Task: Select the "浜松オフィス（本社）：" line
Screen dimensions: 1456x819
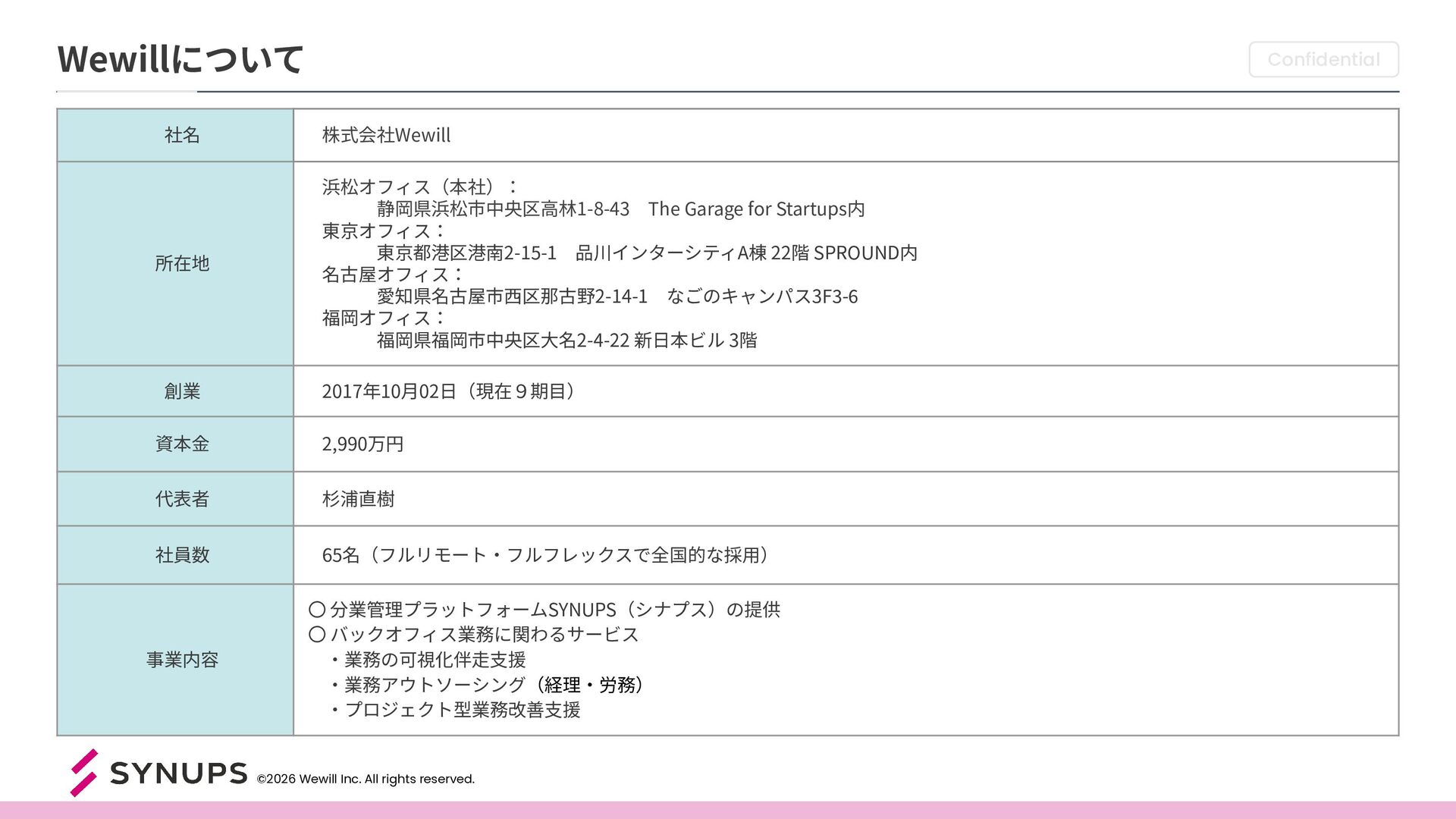Action: click(x=421, y=187)
